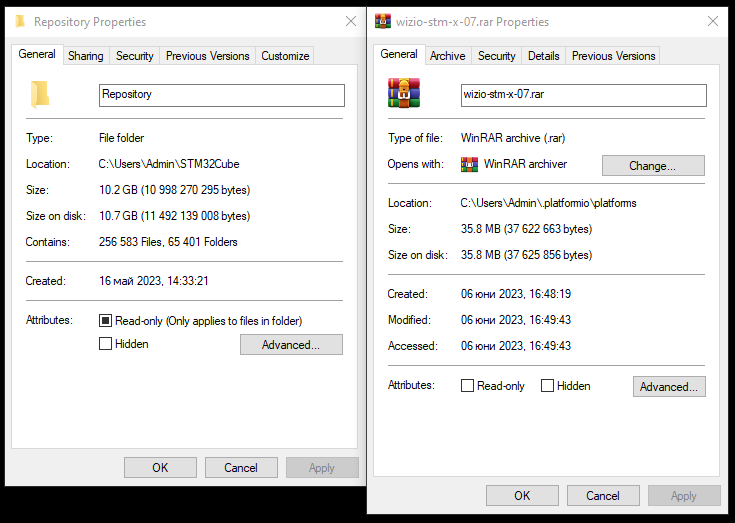Click location C:\Users\Admin\.platformio\platforms
Viewport: 735px width, 523px height.
coord(548,203)
